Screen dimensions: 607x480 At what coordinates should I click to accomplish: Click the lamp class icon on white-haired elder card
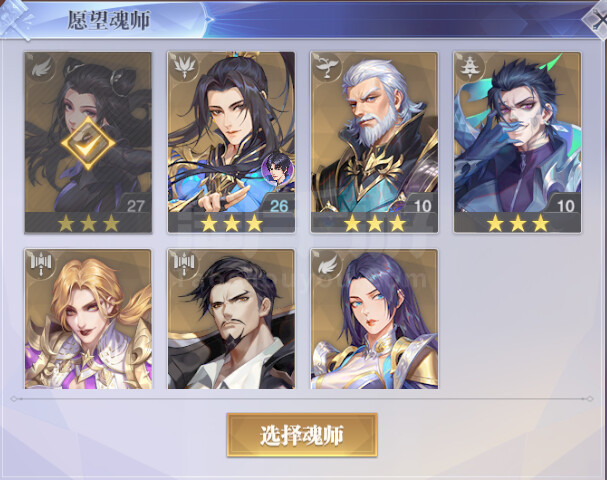pyautogui.click(x=327, y=68)
